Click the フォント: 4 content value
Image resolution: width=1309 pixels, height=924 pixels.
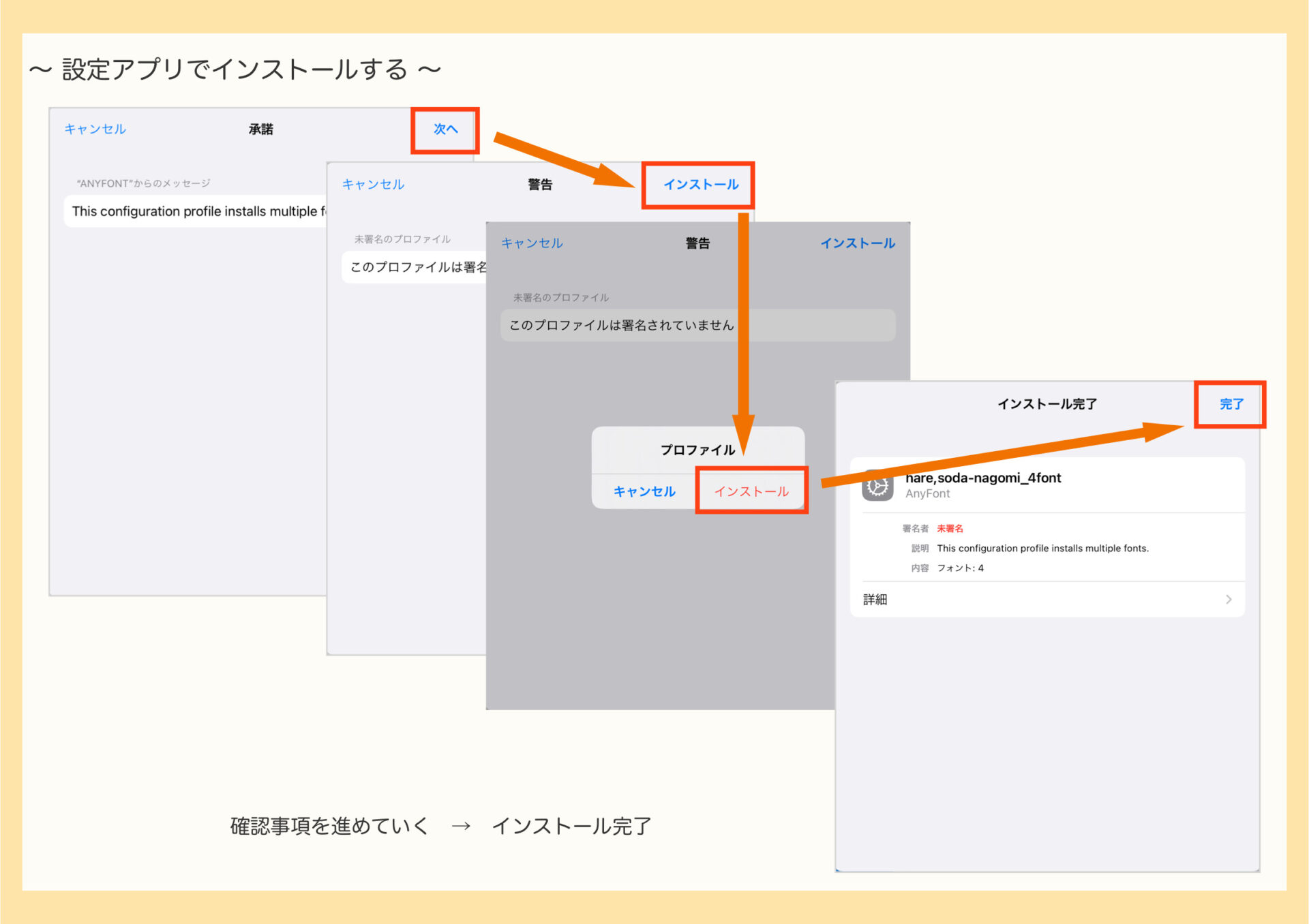click(x=960, y=568)
